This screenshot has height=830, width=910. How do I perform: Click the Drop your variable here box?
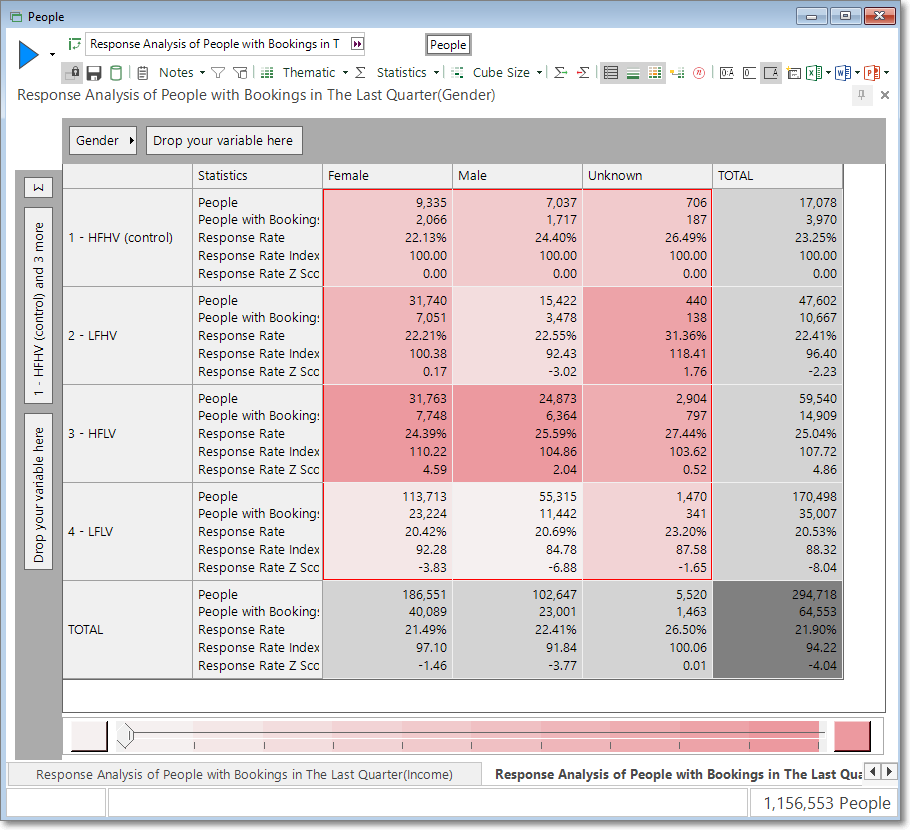(x=224, y=140)
